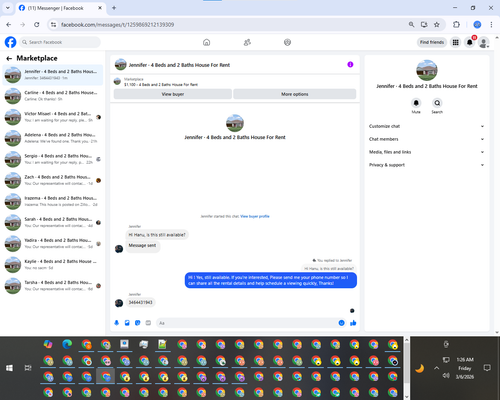Click the browser address bar URL

(117, 25)
